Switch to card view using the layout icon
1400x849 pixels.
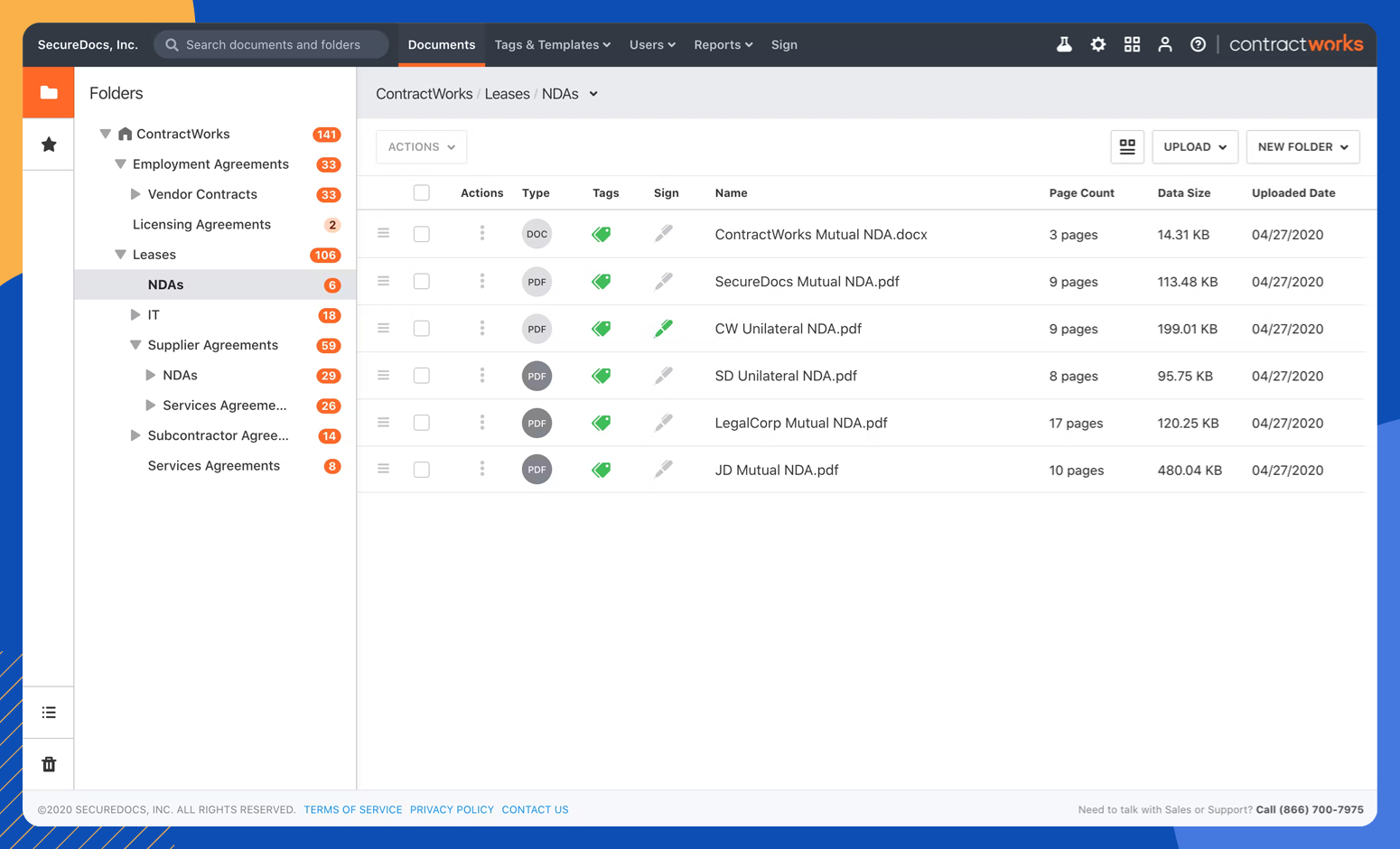tap(1127, 146)
